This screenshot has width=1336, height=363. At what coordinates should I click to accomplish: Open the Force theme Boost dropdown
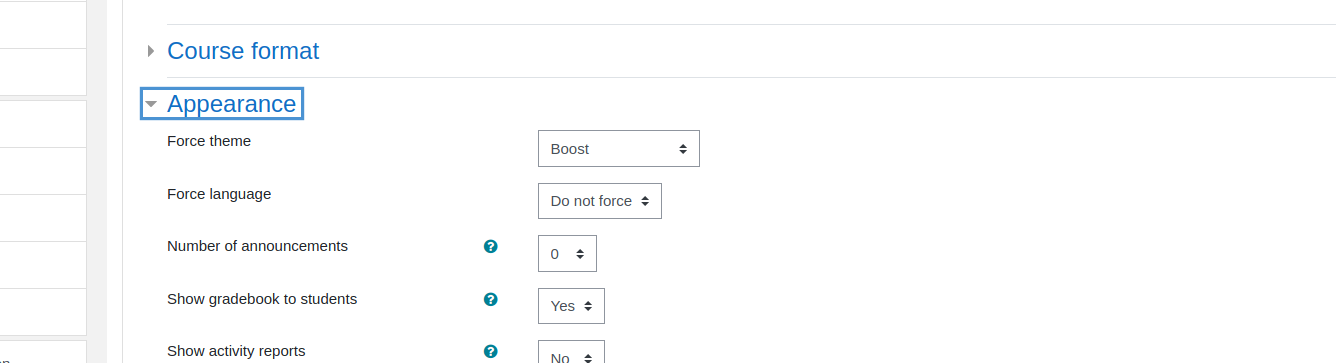pyautogui.click(x=619, y=148)
